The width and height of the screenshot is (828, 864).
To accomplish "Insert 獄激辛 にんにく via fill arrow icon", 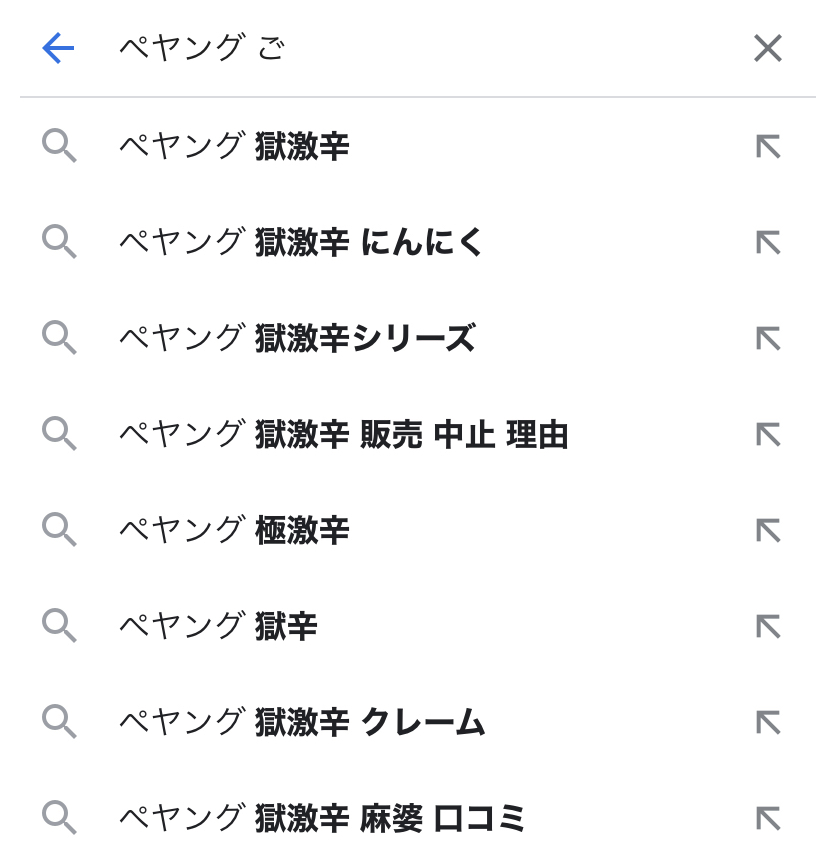I will 767,243.
